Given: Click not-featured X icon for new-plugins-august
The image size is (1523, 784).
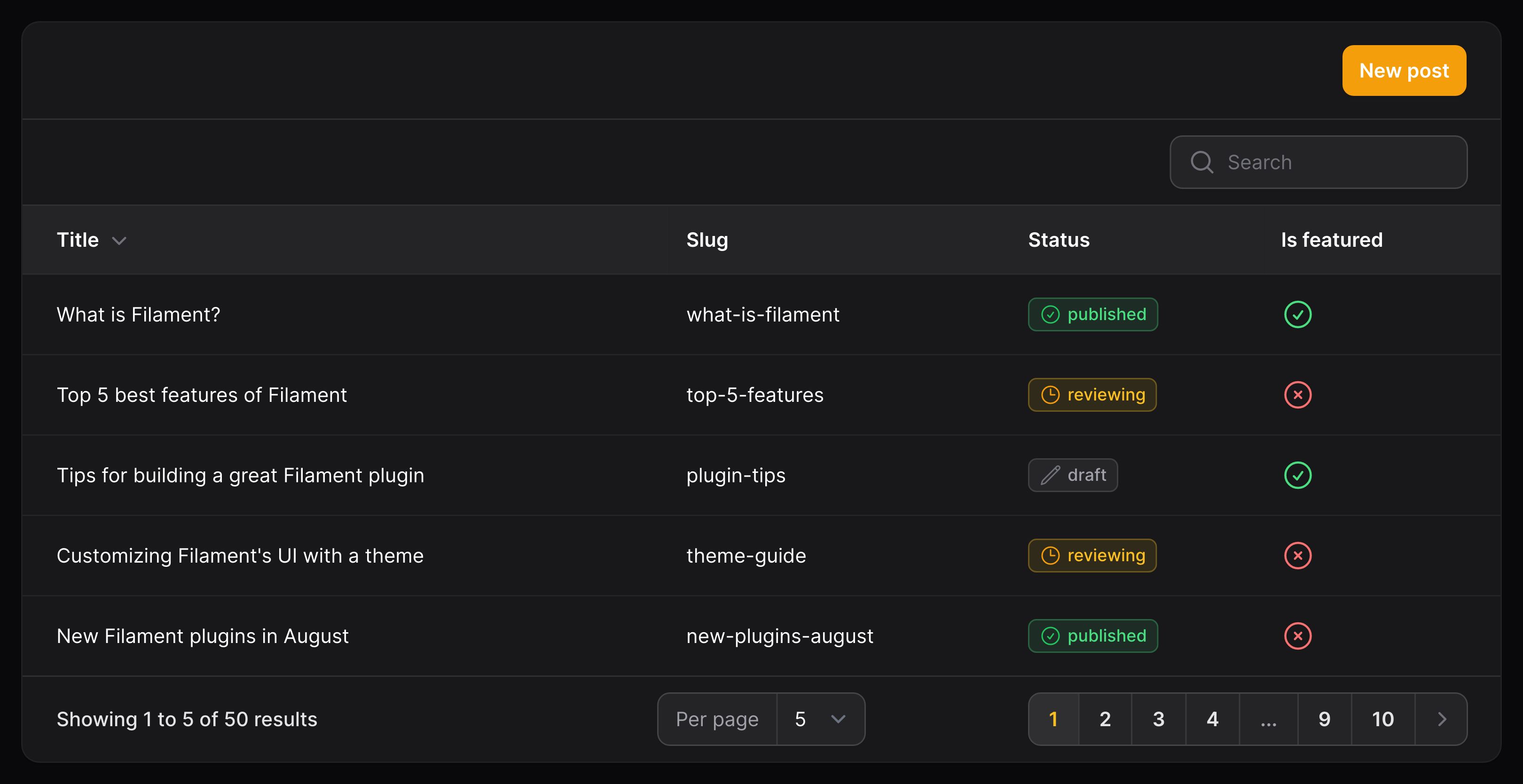Looking at the screenshot, I should pyautogui.click(x=1298, y=636).
